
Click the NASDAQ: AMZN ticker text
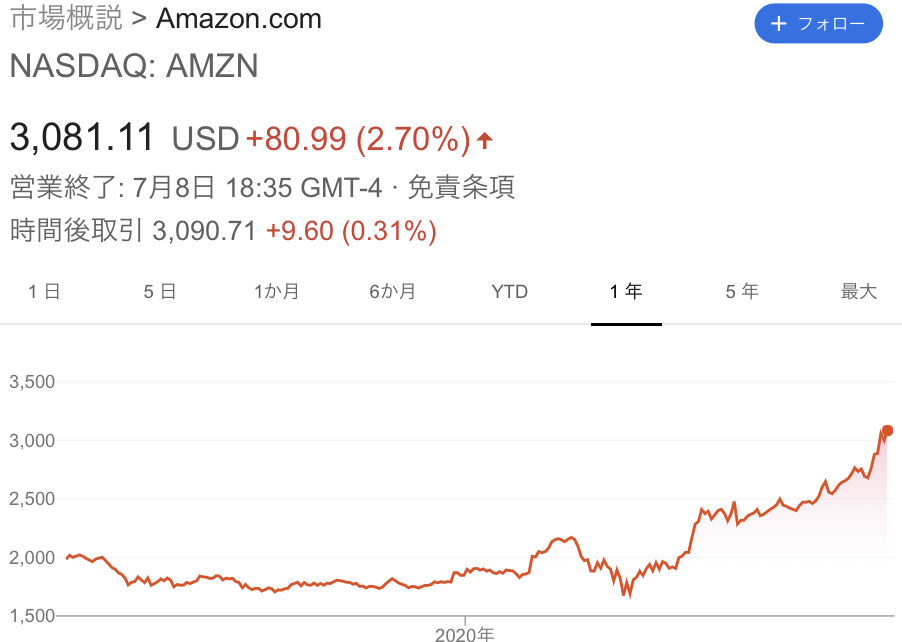[134, 66]
